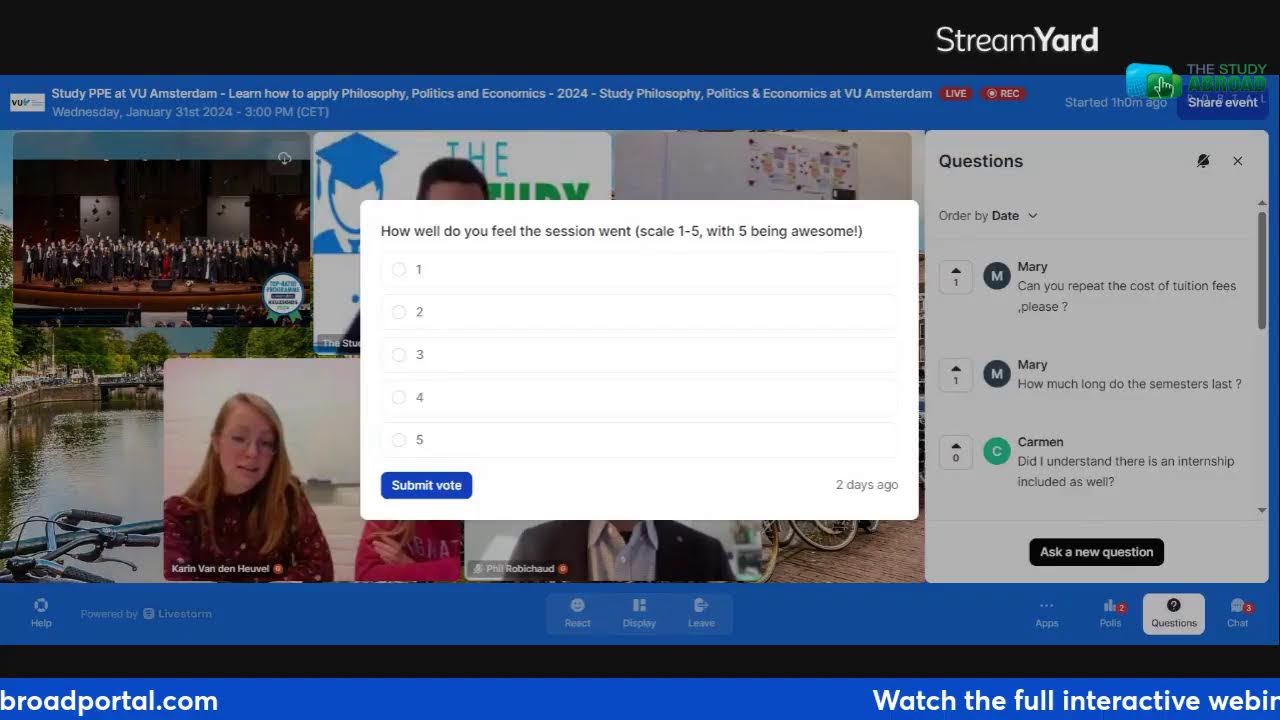The height and width of the screenshot is (720, 1280).
Task: Upvote Mary's tuition fees question
Action: pyautogui.click(x=956, y=276)
